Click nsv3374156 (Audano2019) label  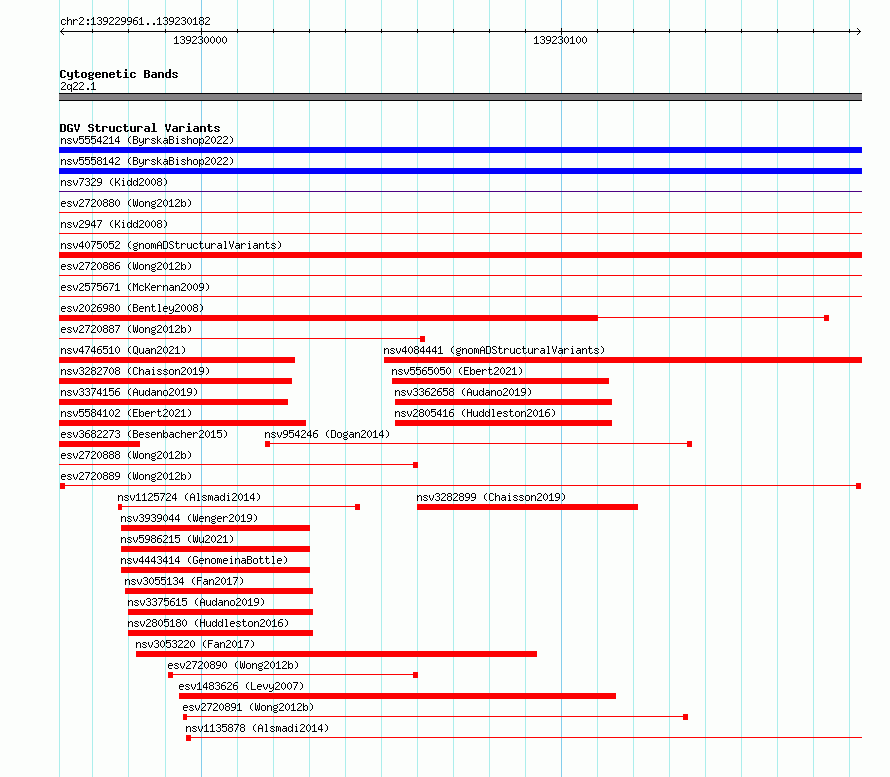pos(129,392)
